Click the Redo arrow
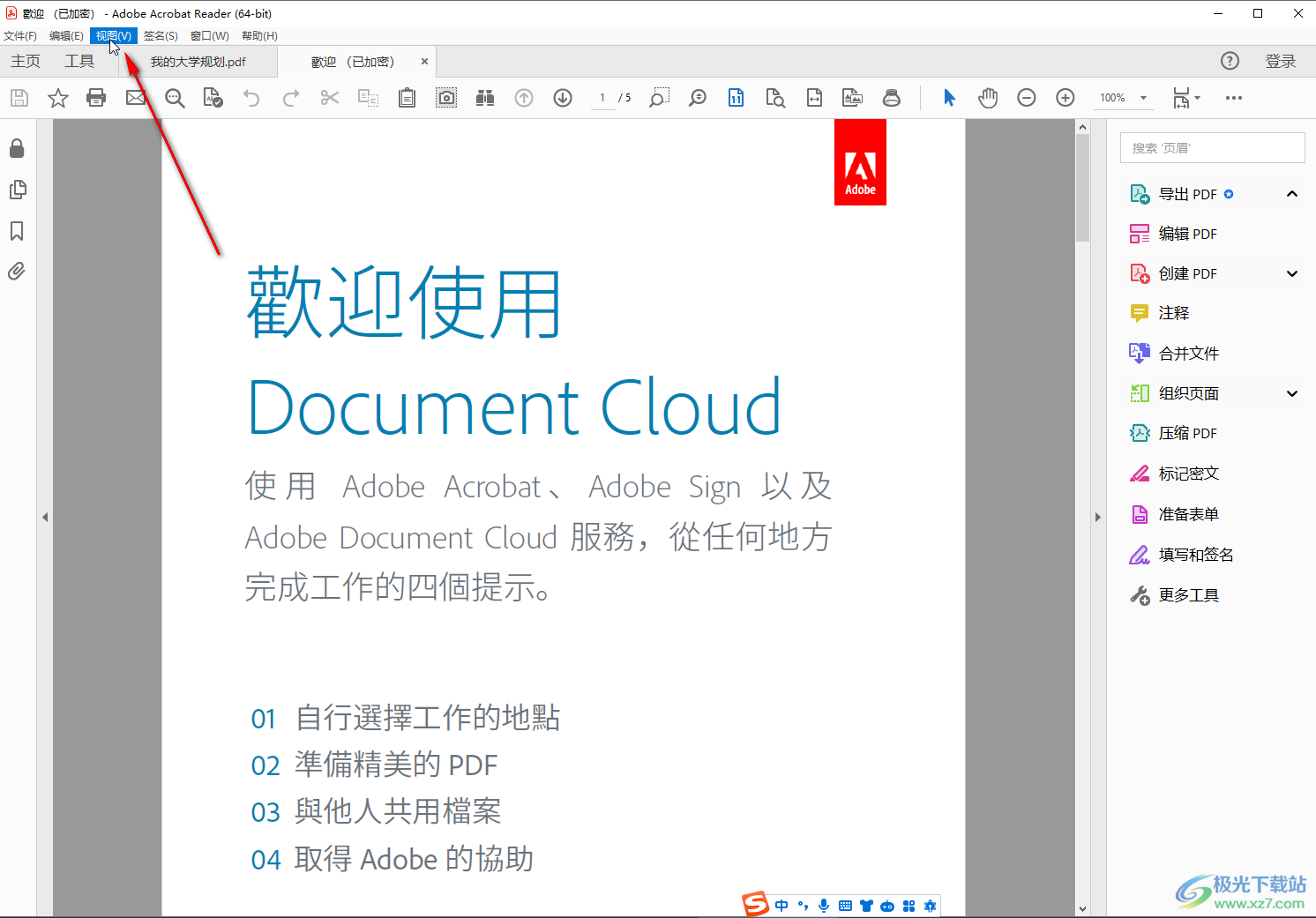Screen dimensions: 1316x918 point(290,98)
